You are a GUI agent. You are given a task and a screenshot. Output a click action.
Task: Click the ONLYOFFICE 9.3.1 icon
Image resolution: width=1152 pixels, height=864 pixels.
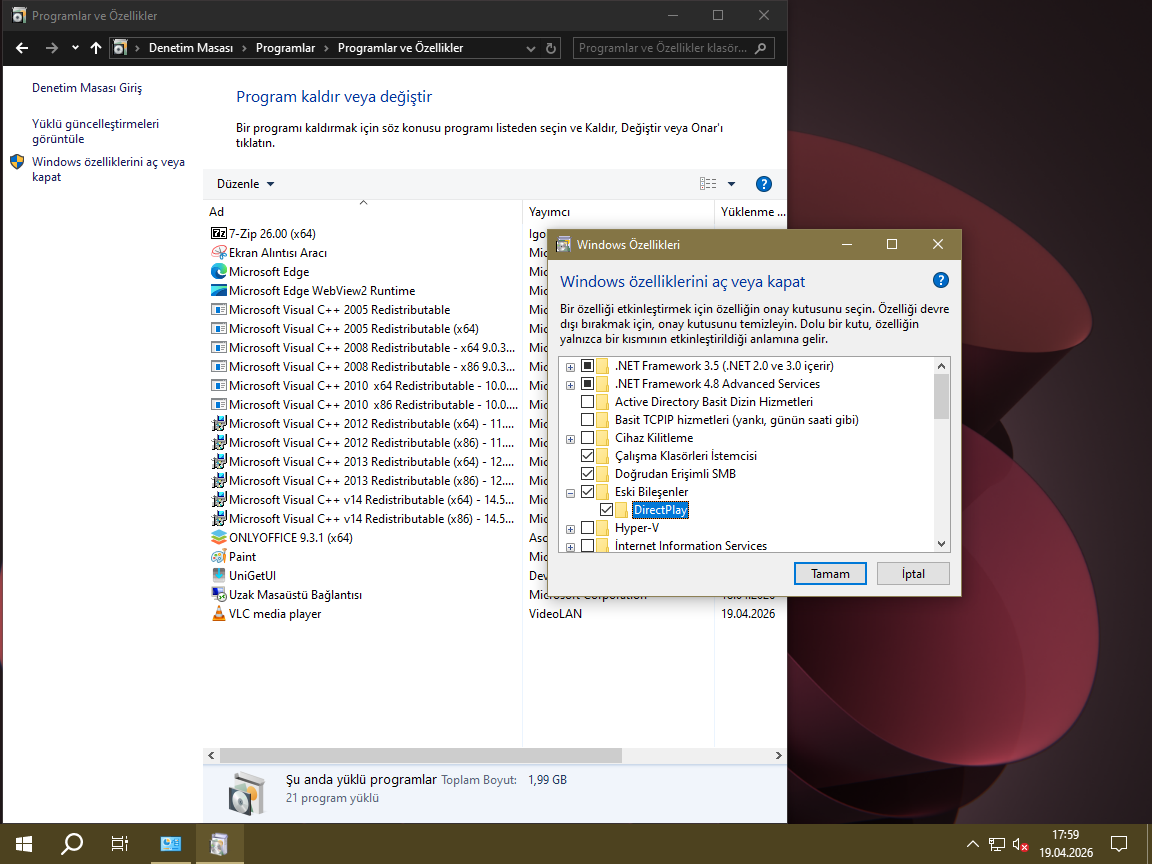(x=219, y=538)
